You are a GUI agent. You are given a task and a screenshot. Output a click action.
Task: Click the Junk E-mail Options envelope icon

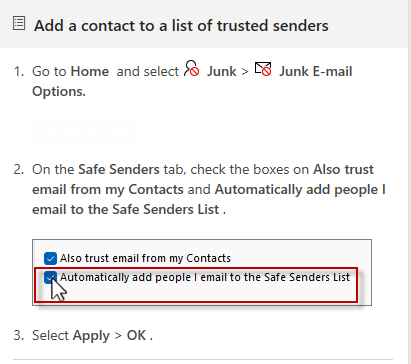pyautogui.click(x=263, y=69)
